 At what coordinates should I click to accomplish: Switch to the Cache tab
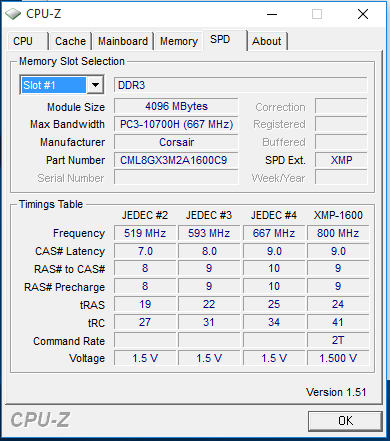70,41
